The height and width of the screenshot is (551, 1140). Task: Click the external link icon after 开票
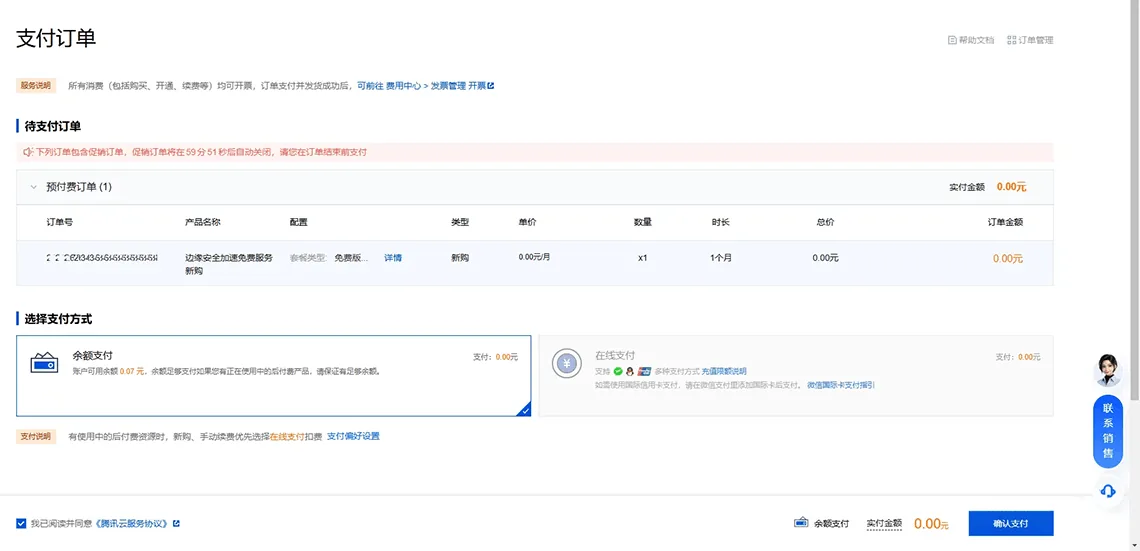click(x=491, y=86)
